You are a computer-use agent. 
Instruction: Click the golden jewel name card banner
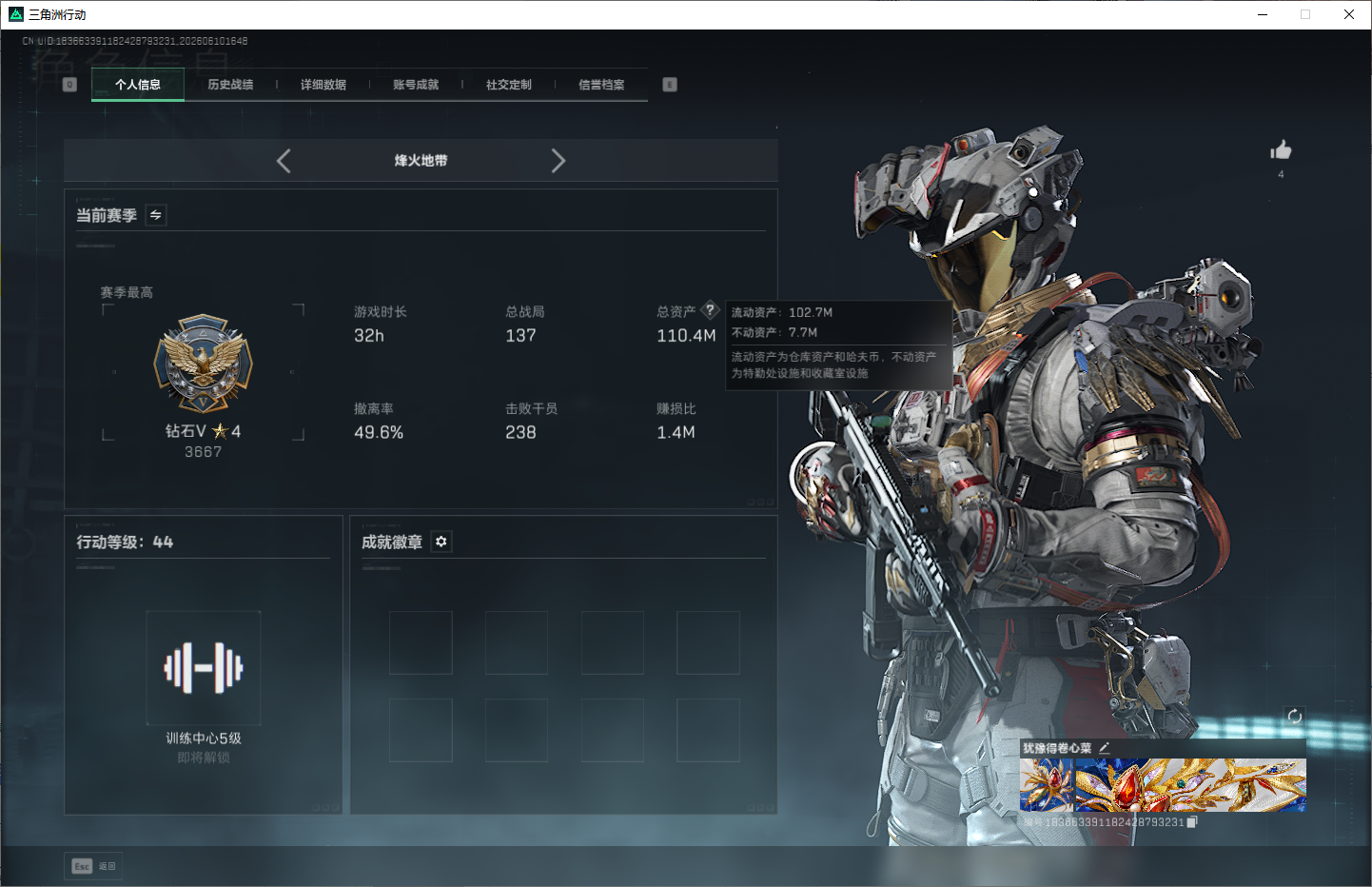pos(1190,785)
